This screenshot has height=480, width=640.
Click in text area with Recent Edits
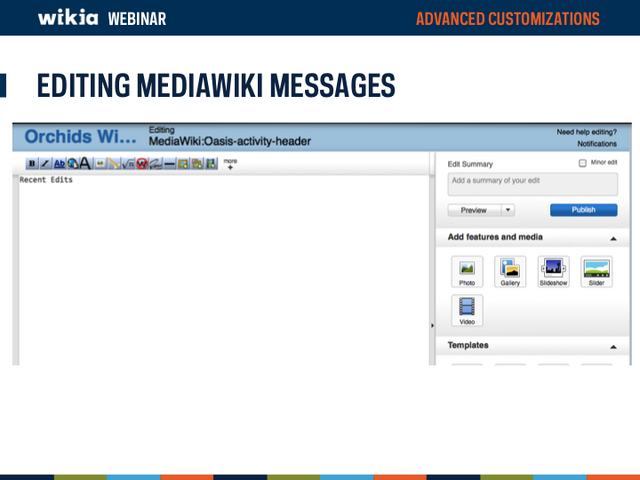point(224,270)
